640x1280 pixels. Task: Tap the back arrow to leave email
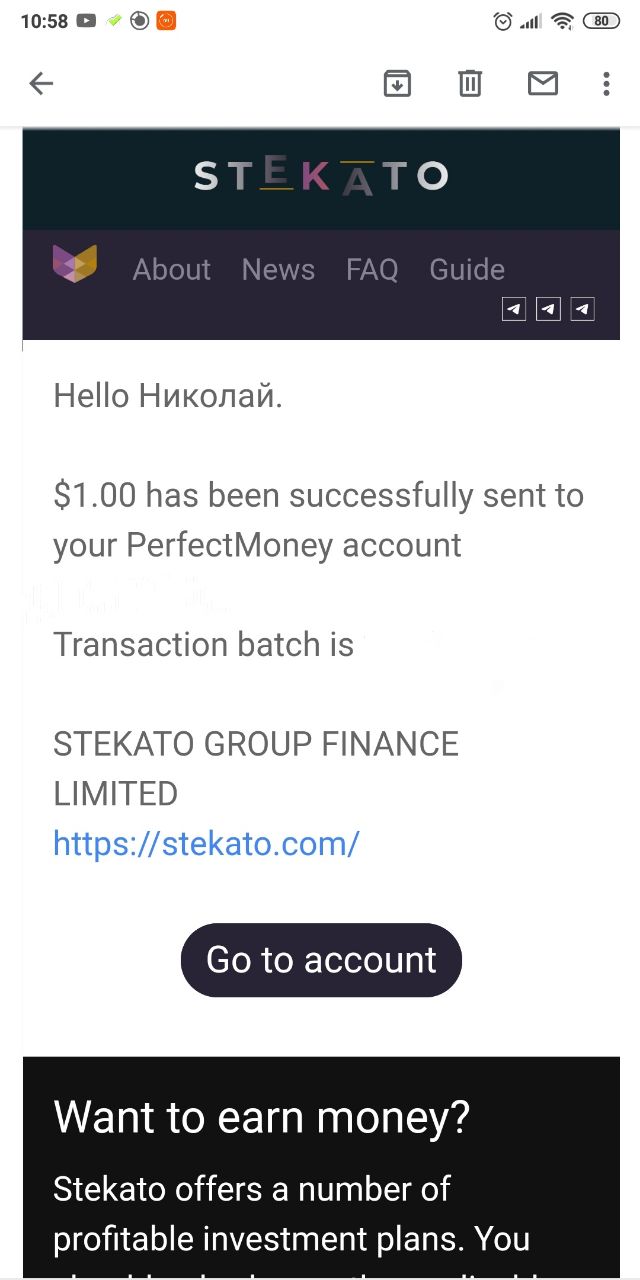pos(41,84)
